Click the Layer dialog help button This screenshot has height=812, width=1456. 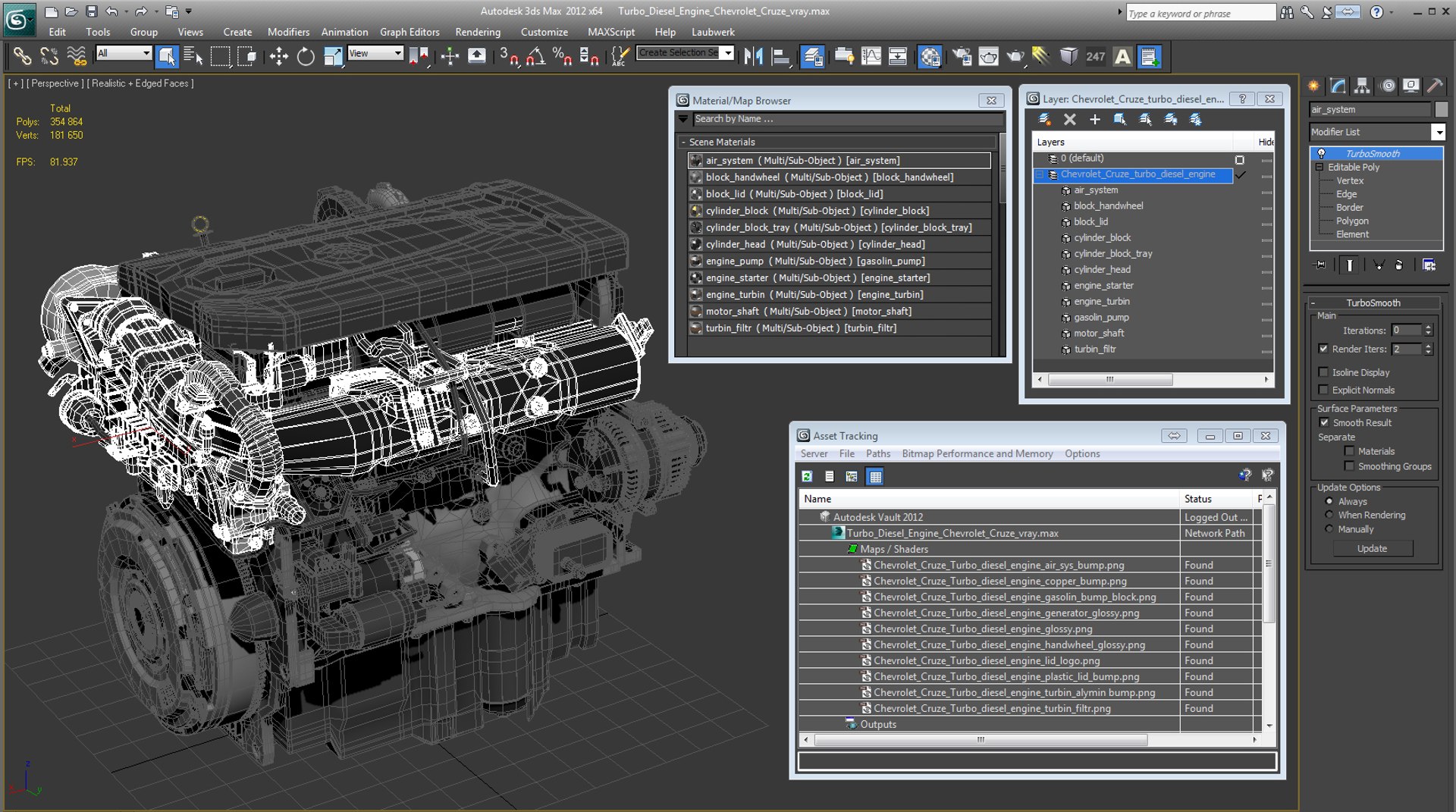1242,99
